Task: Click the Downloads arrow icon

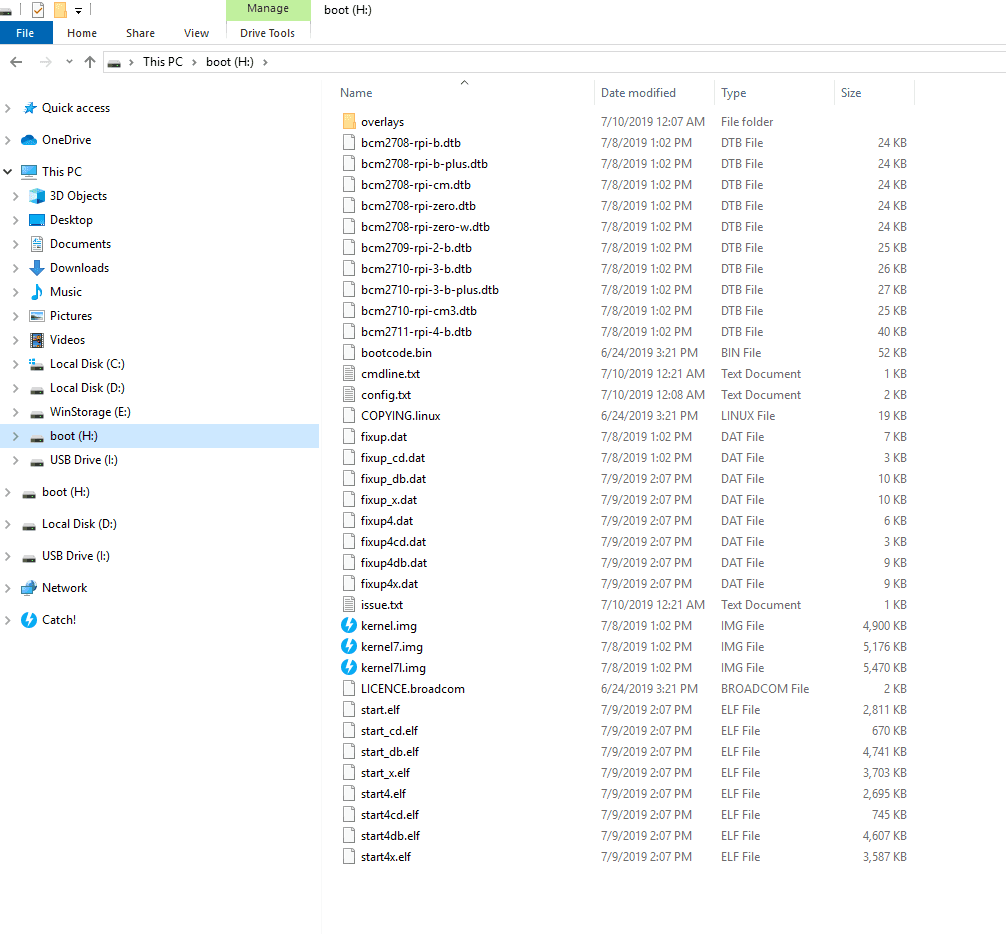Action: [x=37, y=268]
